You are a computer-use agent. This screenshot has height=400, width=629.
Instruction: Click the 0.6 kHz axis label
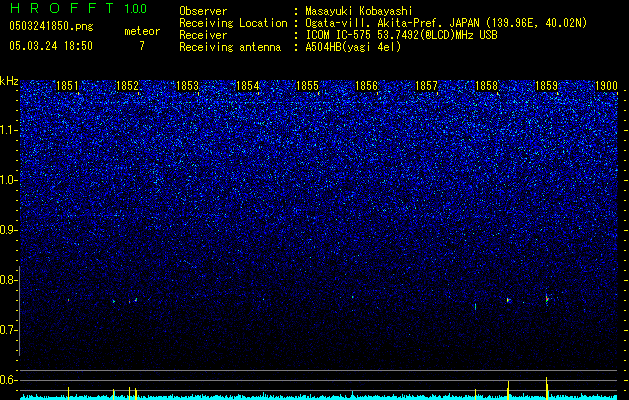(9, 380)
